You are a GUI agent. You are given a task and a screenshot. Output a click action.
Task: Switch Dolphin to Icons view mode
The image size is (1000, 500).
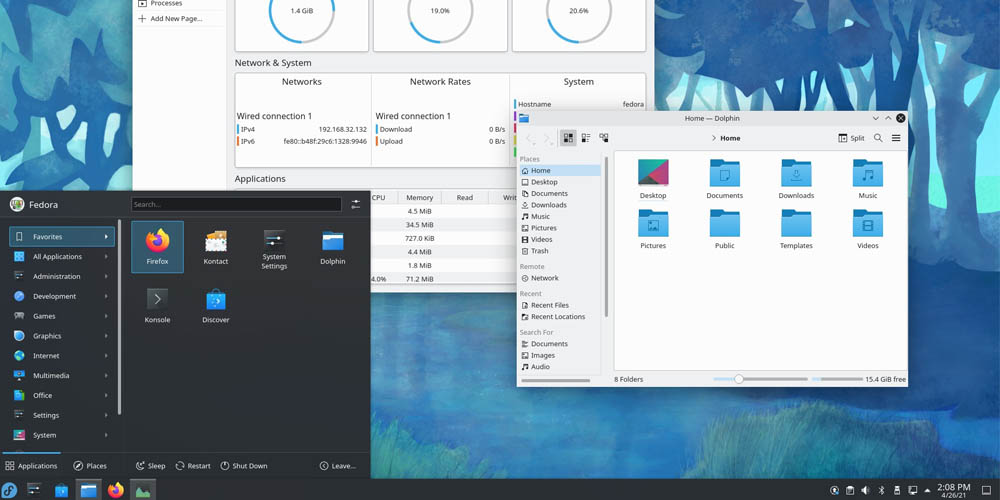(568, 138)
